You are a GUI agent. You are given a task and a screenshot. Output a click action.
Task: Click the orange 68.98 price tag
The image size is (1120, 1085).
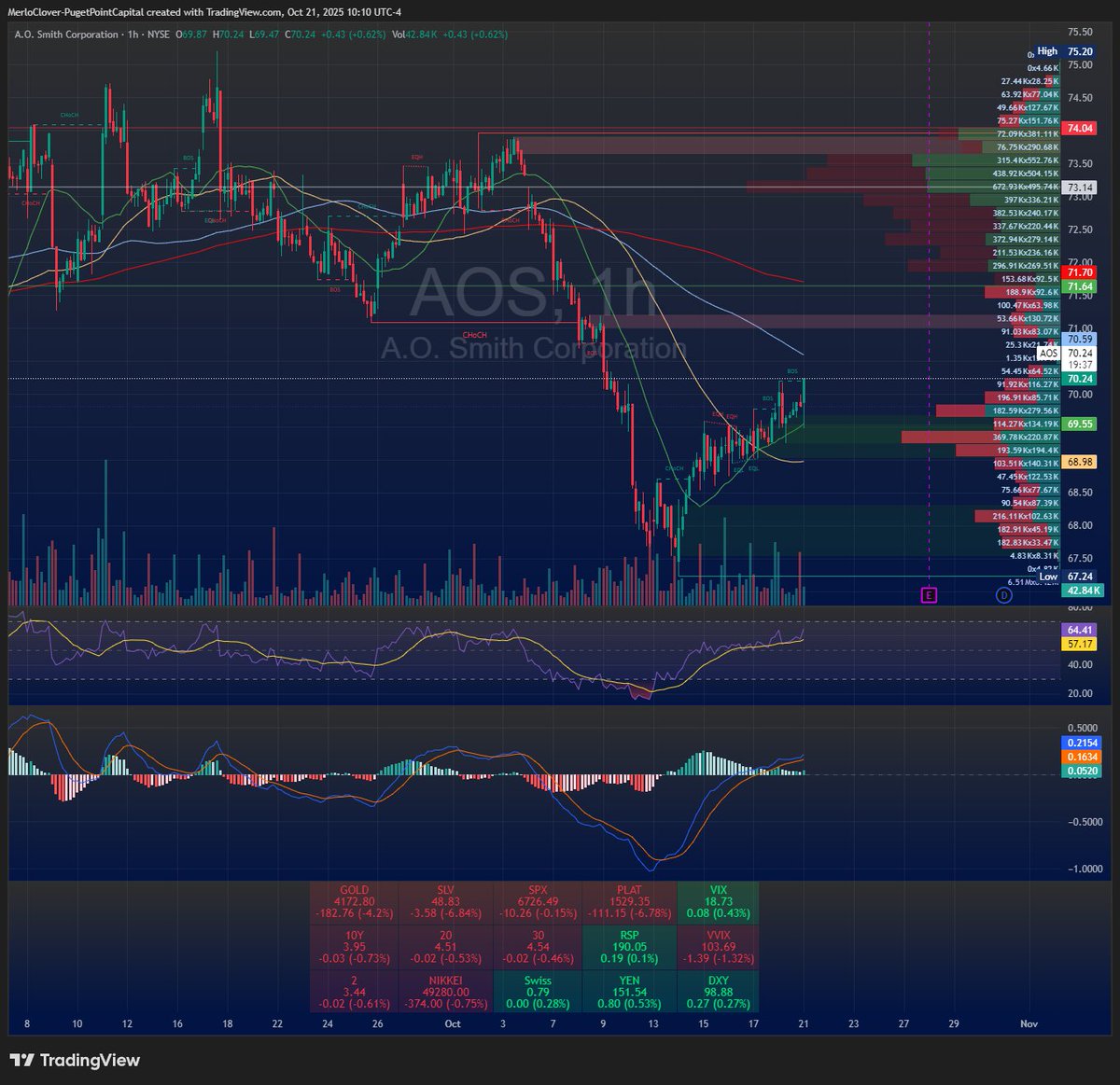click(x=1081, y=462)
